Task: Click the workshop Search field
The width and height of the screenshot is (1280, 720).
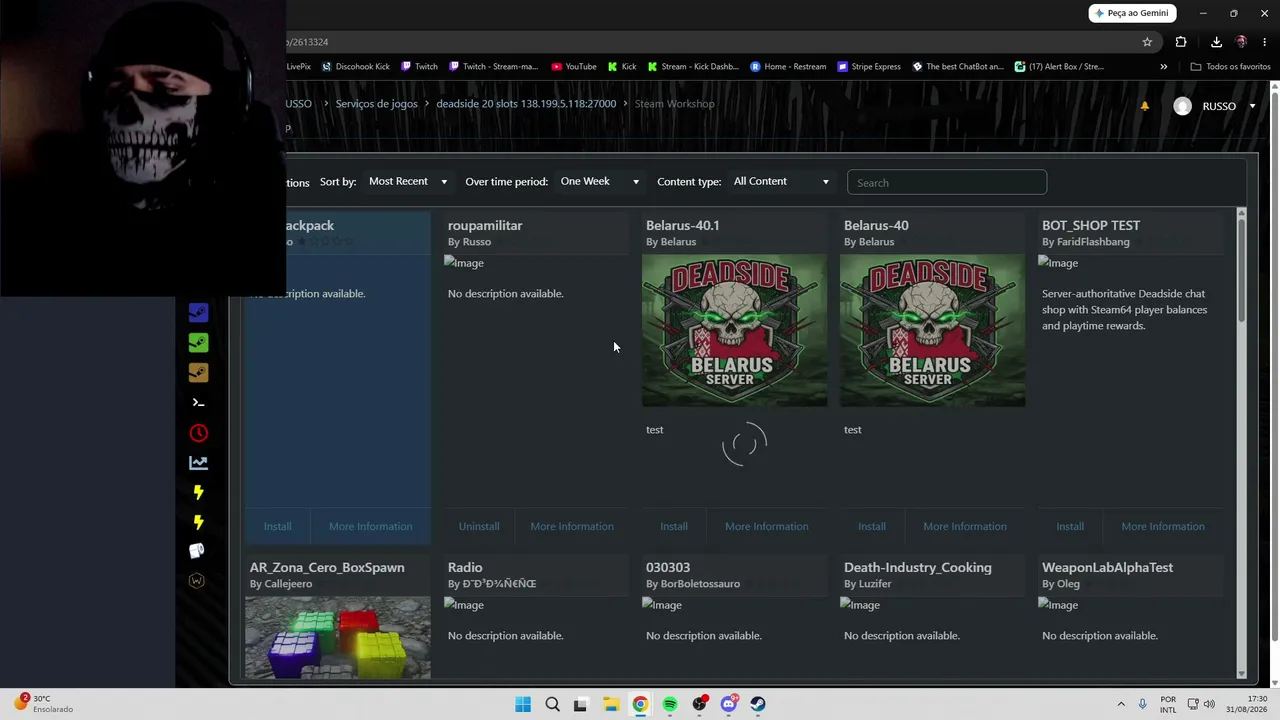Action: point(947,182)
